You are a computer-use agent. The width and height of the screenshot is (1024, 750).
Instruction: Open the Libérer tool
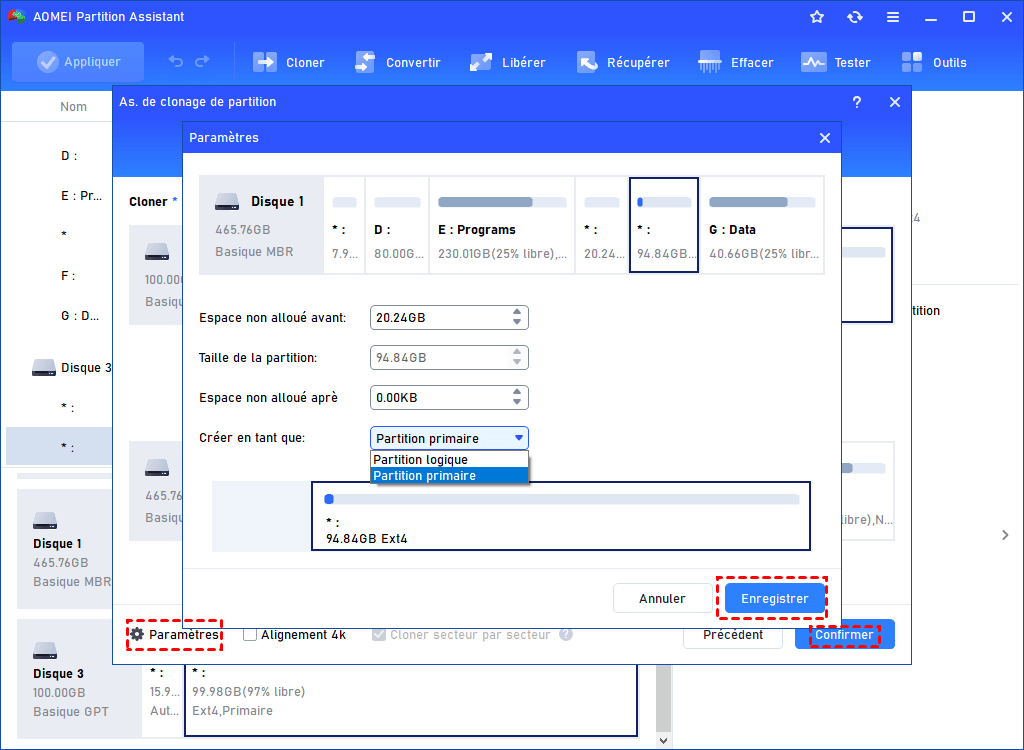(x=507, y=62)
